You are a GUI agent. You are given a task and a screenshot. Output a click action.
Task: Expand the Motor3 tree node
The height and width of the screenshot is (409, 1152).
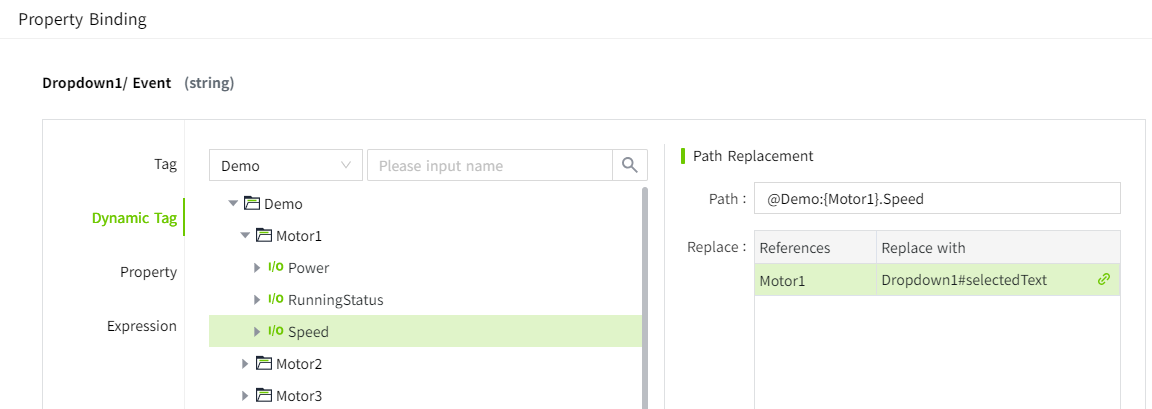click(245, 396)
